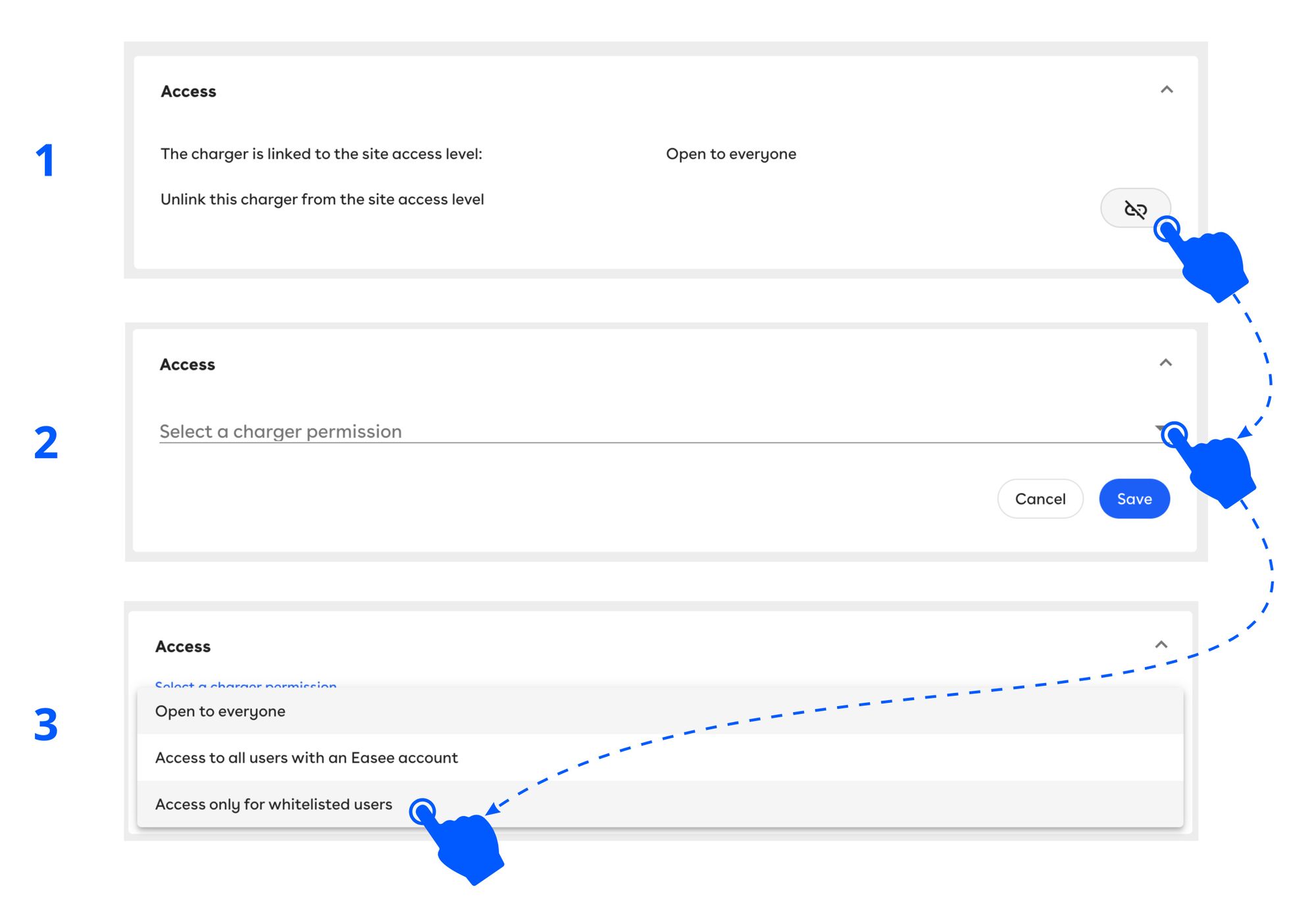Click the blue step number 2
Image resolution: width=1316 pixels, height=918 pixels.
(x=46, y=442)
